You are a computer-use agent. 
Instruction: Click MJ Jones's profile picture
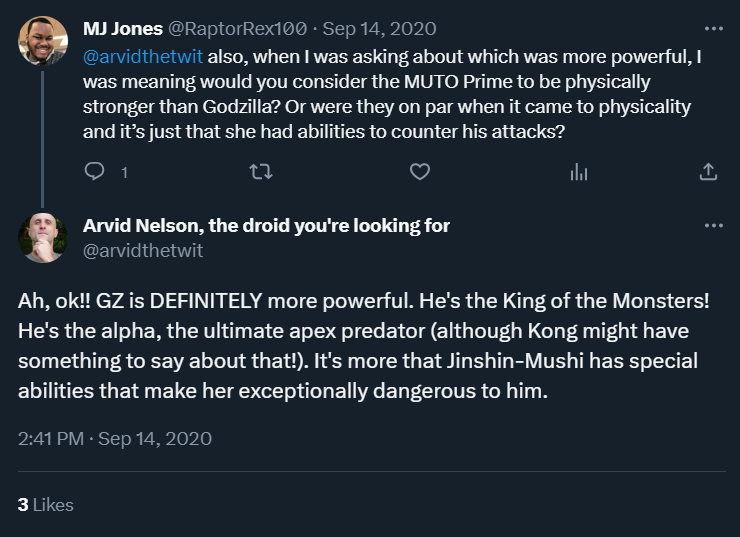tap(43, 40)
